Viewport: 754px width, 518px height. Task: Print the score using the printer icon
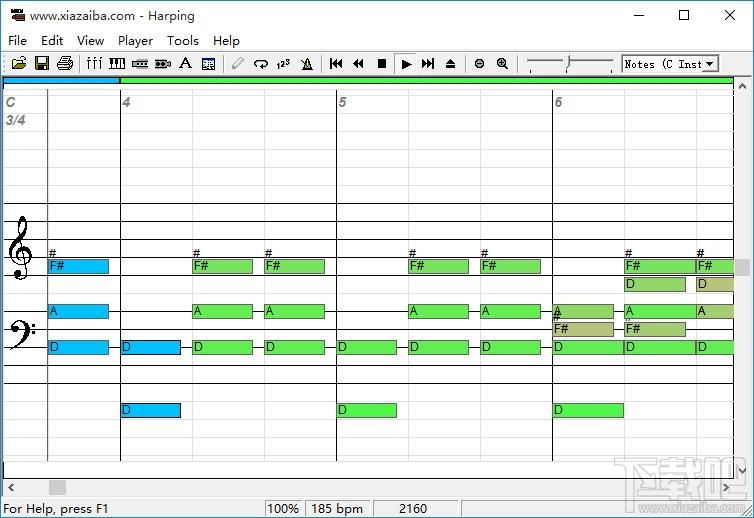[x=65, y=64]
